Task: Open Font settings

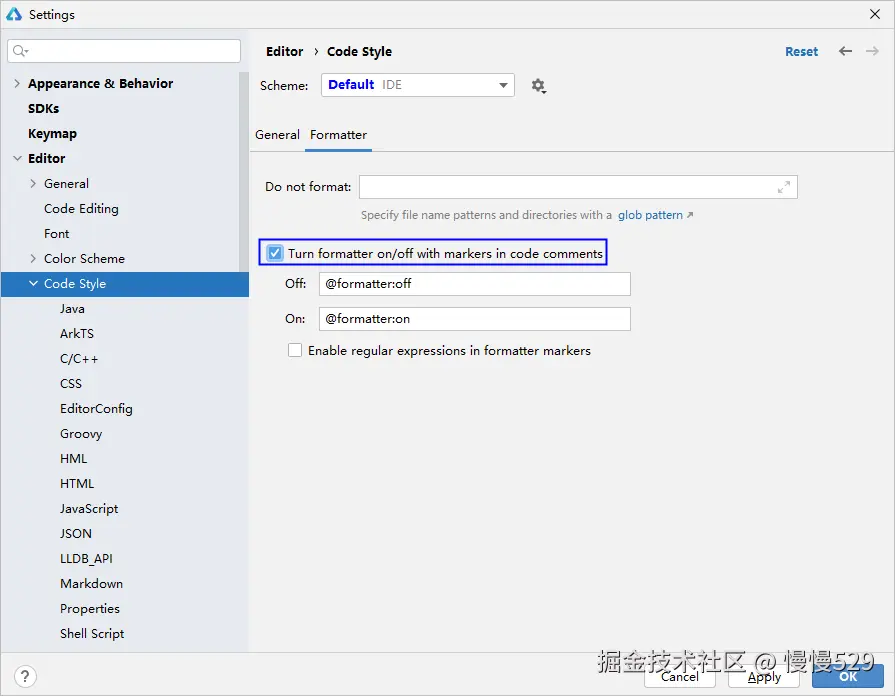Action: coord(57,234)
